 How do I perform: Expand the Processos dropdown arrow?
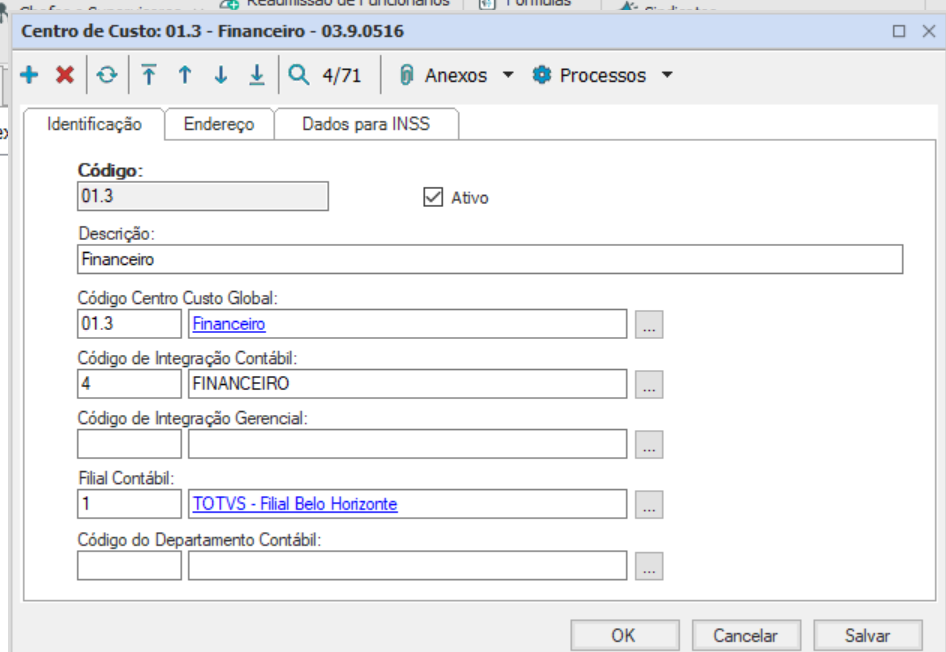click(x=667, y=75)
